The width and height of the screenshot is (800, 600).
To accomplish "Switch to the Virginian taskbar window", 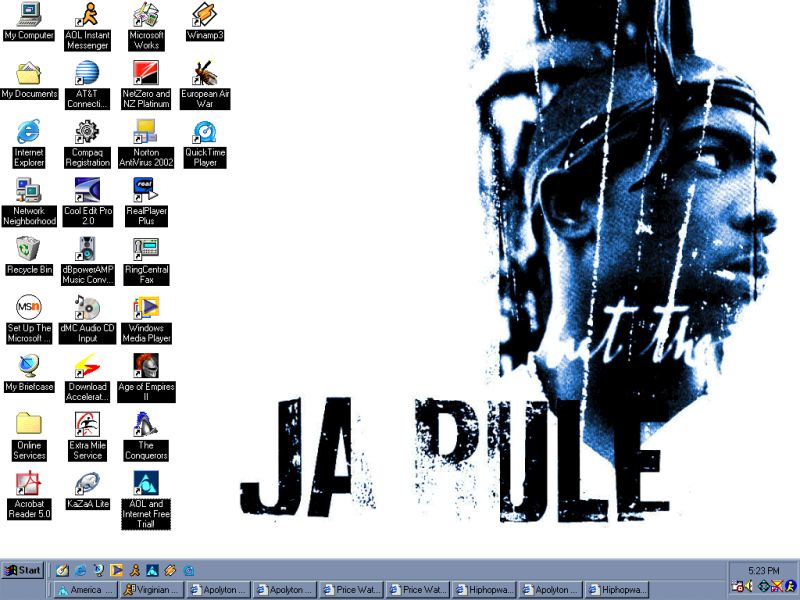I will coord(150,590).
